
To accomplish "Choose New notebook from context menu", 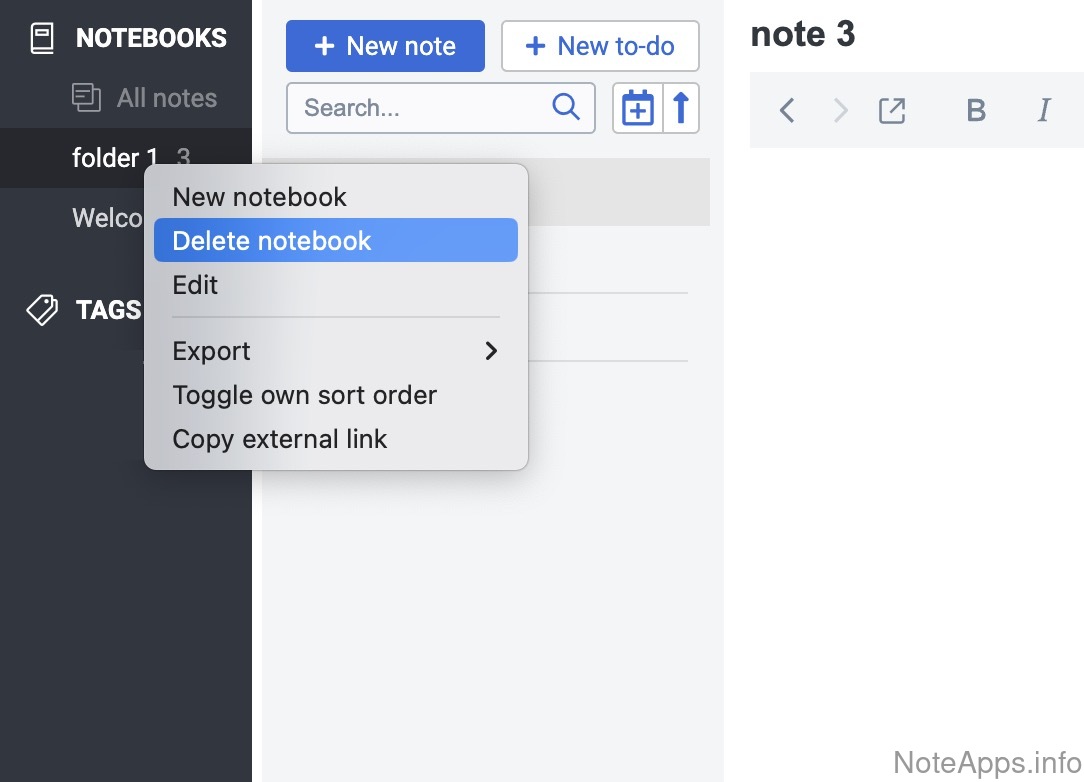I will click(260, 197).
